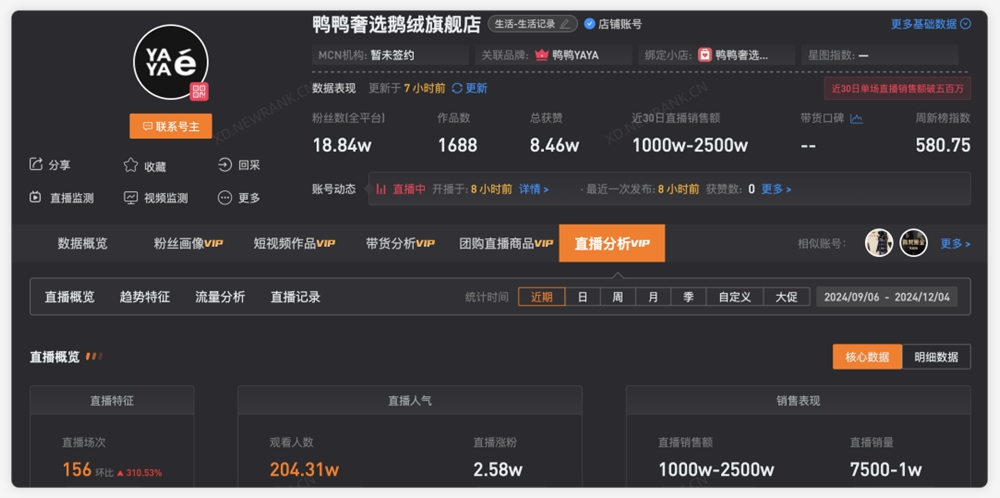Image resolution: width=1000 pixels, height=498 pixels.
Task: Select 直播记录 sub-tab
Action: pyautogui.click(x=295, y=297)
